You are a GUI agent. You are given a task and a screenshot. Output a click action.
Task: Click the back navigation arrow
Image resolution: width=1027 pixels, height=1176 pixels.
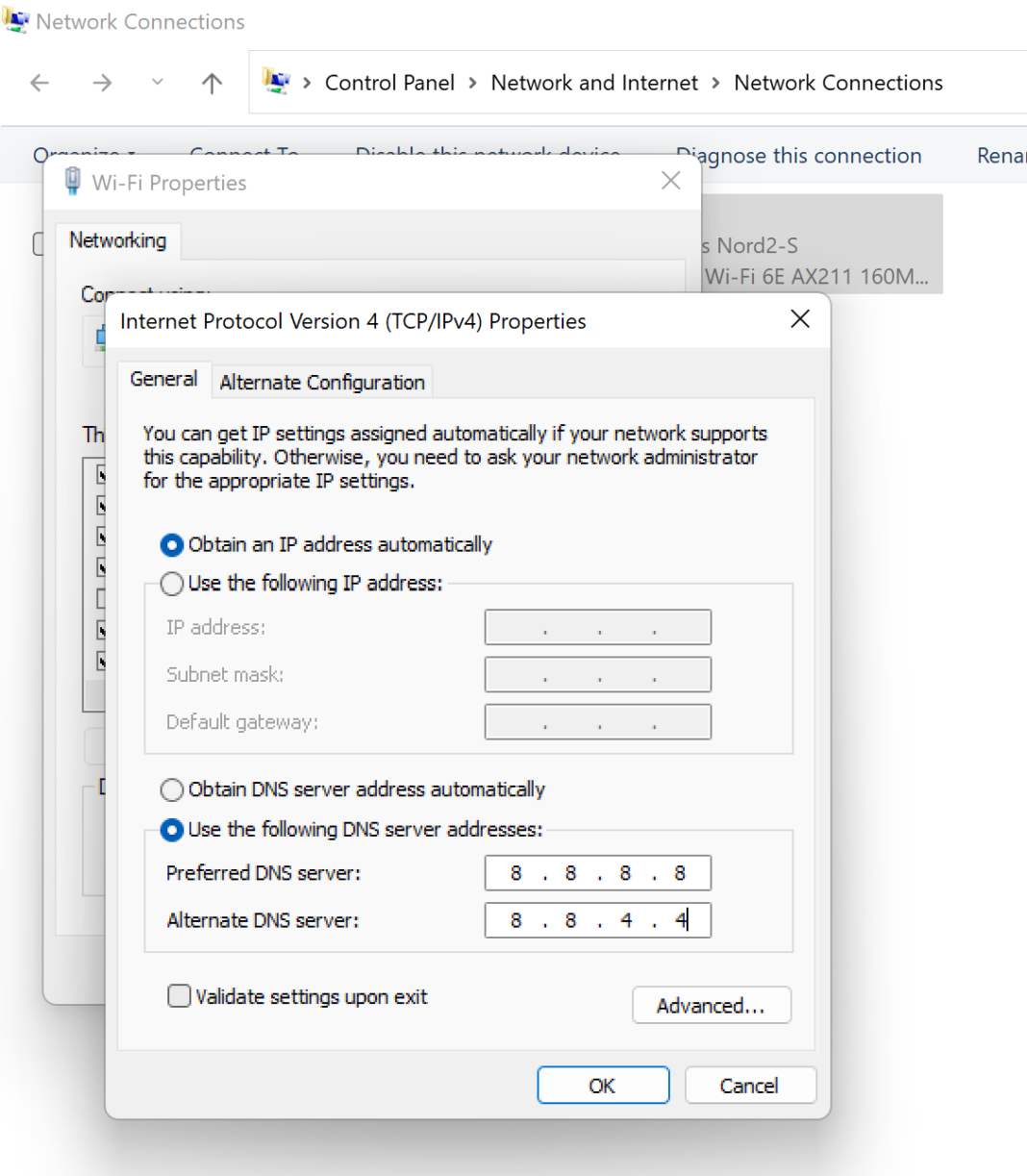click(x=39, y=83)
